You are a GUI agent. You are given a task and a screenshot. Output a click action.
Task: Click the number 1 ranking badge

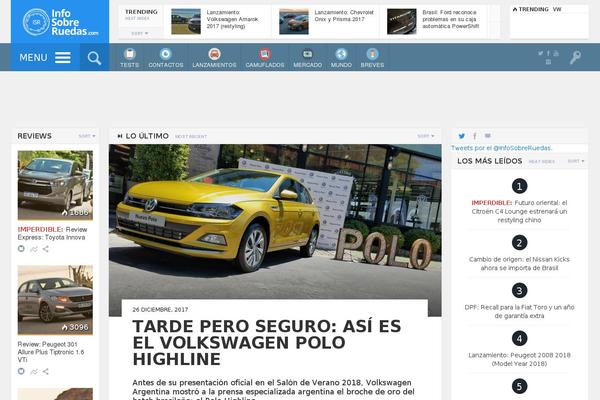pyautogui.click(x=519, y=186)
